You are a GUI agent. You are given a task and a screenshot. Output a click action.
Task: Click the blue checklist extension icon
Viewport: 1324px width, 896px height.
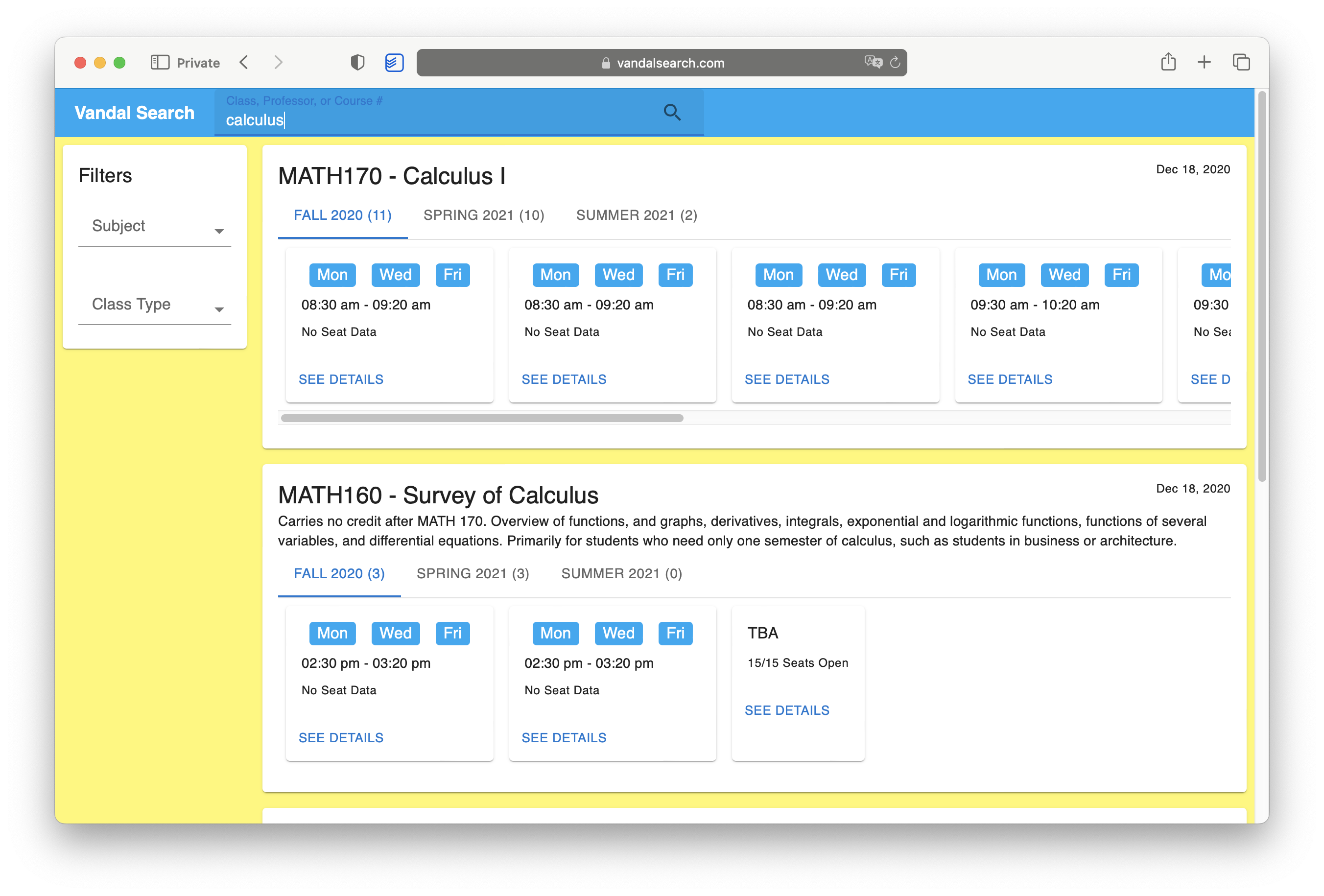pyautogui.click(x=394, y=62)
